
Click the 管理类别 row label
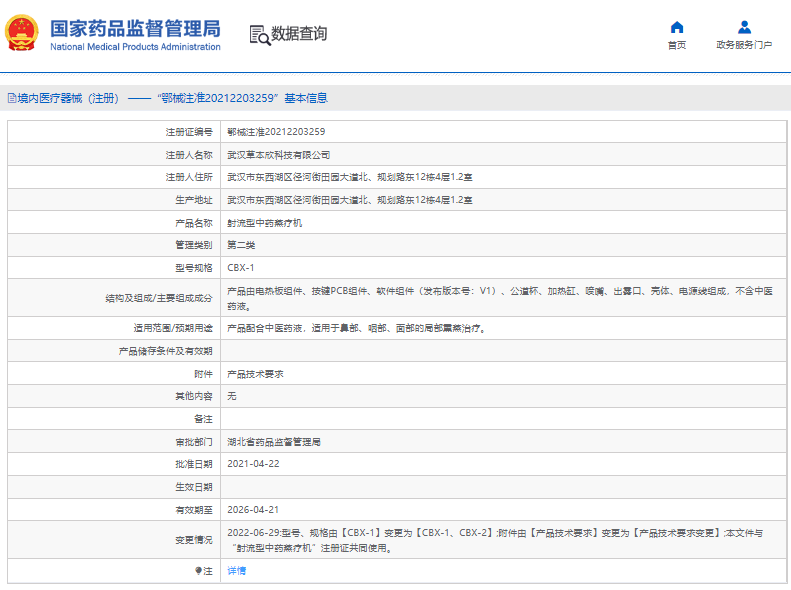[x=194, y=246]
